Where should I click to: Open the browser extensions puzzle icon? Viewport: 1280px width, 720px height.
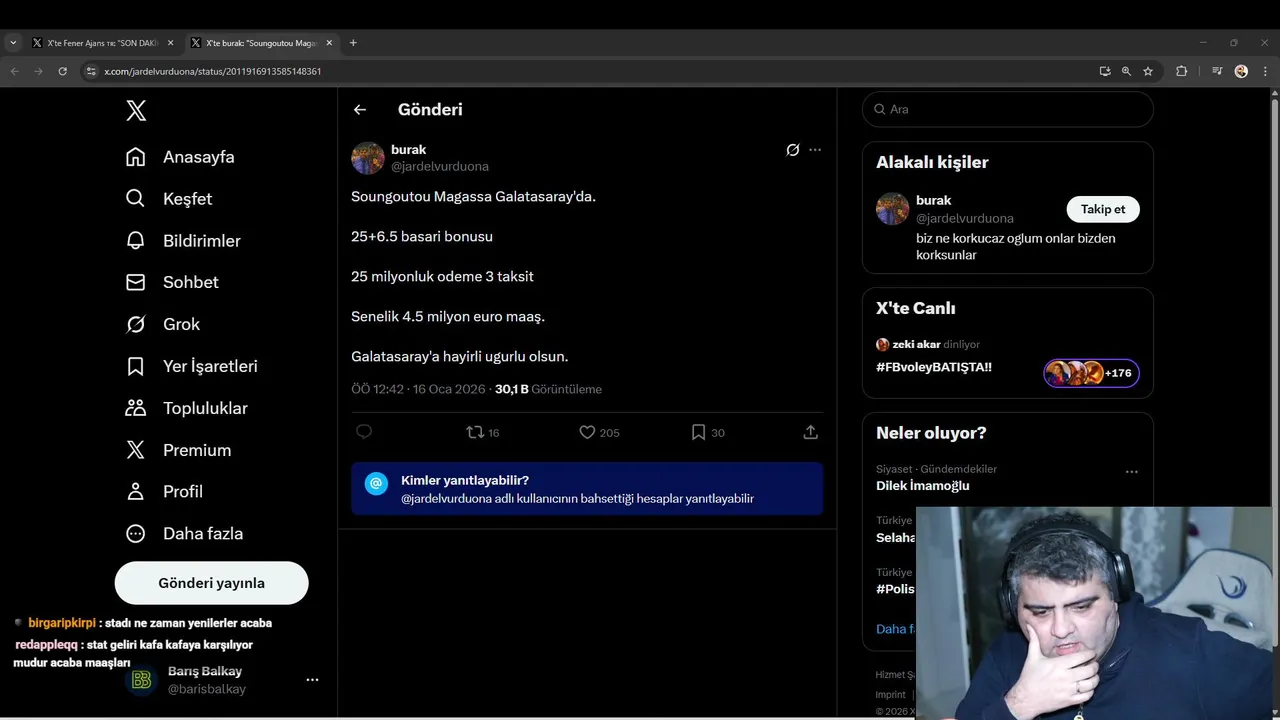[x=1182, y=71]
